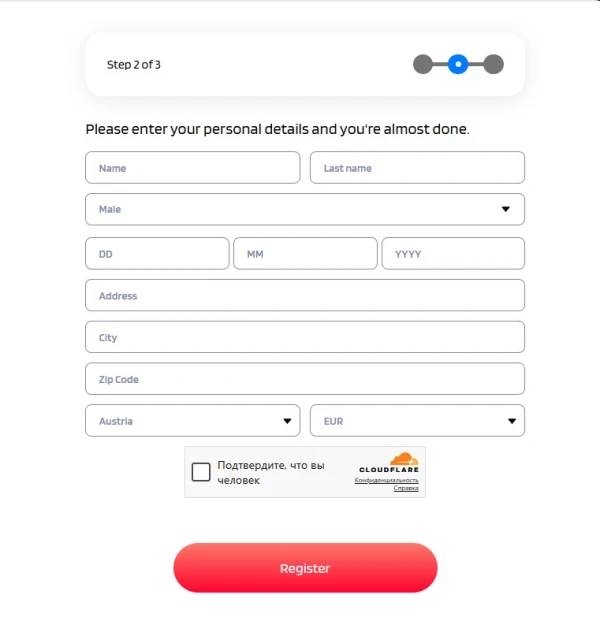Click the active blue step indicator dot
This screenshot has height=632, width=600.
coord(458,65)
